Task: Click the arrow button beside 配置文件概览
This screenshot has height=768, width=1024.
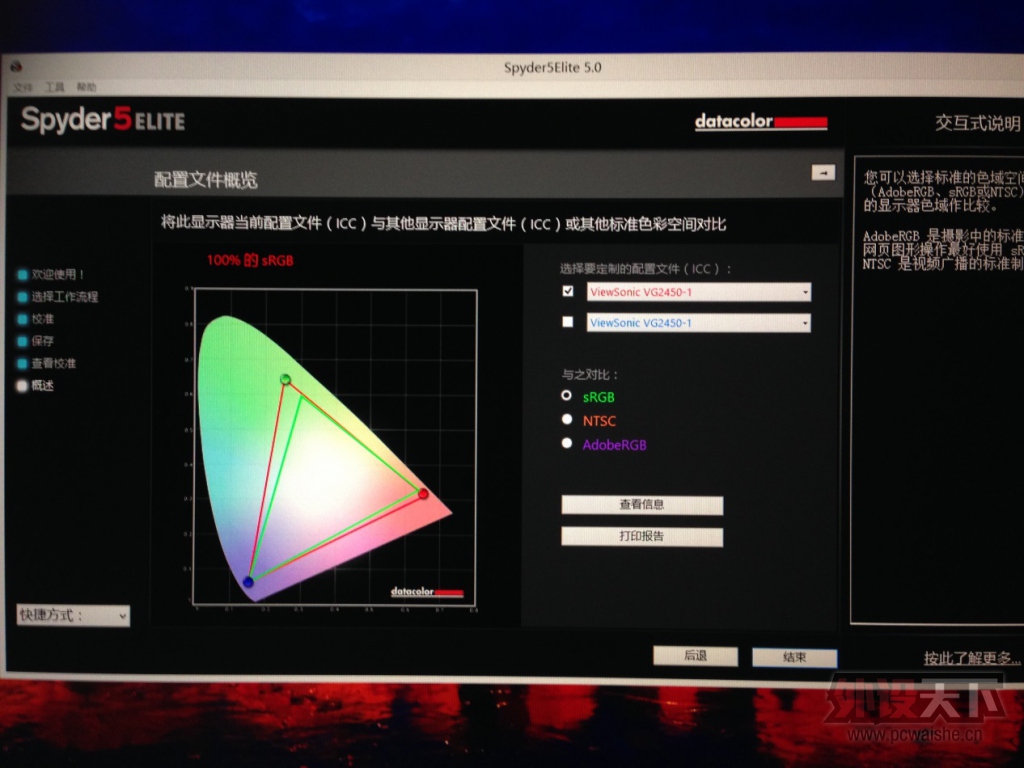Action: click(823, 173)
